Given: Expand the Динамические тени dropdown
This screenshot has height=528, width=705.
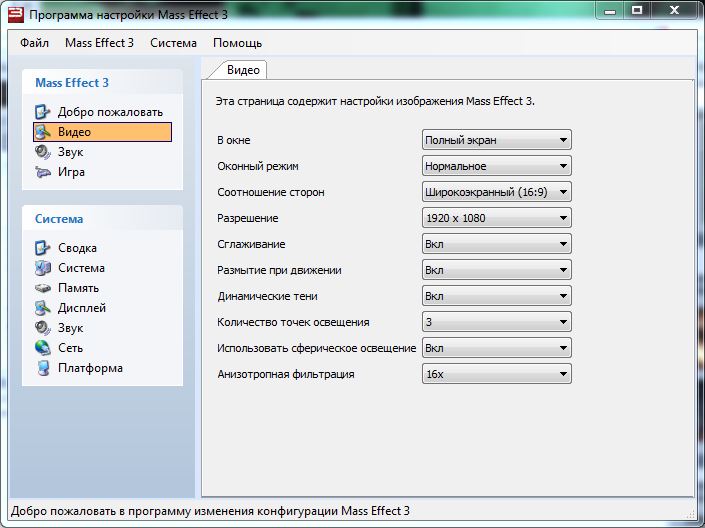Looking at the screenshot, I should (497, 296).
